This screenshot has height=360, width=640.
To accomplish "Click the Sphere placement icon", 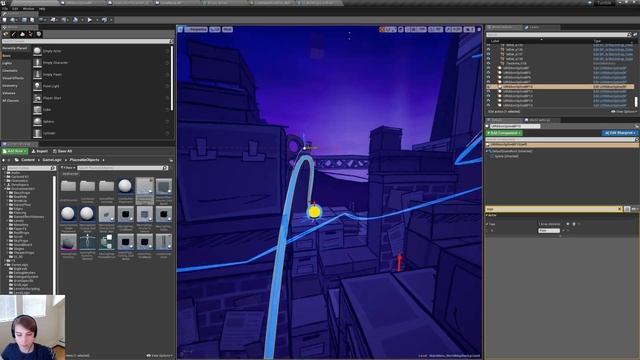I will [x=37, y=121].
